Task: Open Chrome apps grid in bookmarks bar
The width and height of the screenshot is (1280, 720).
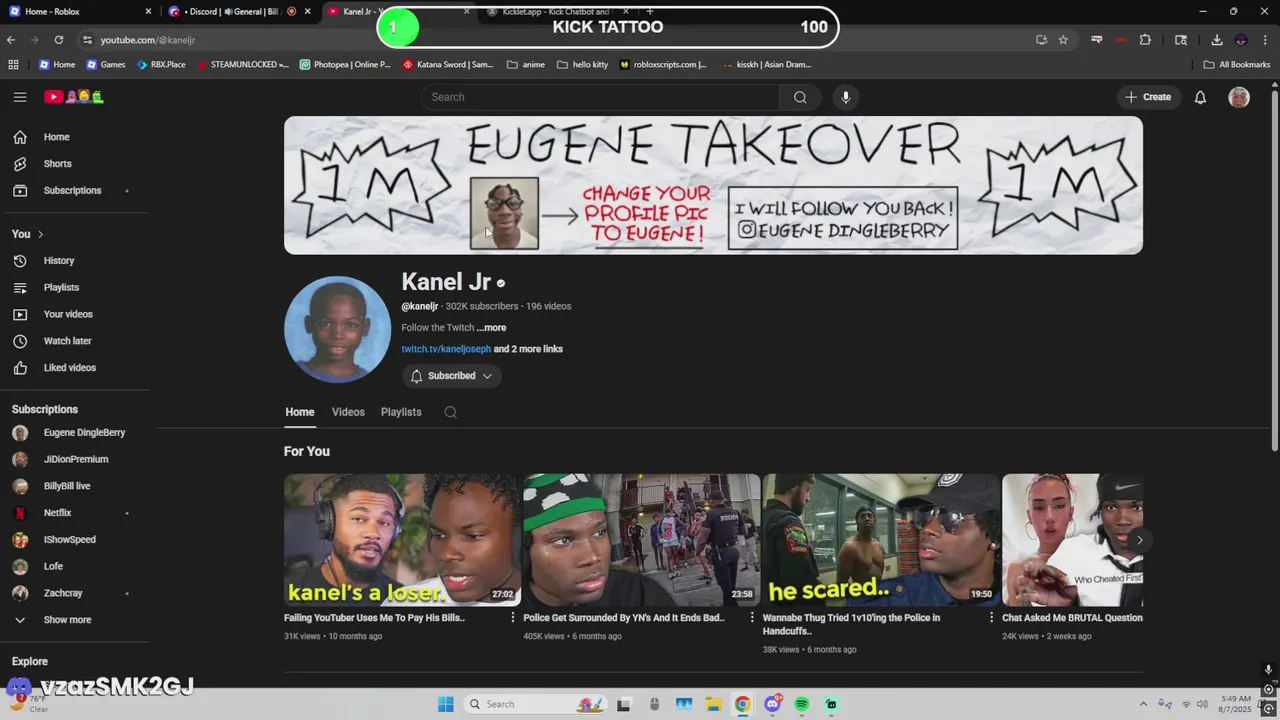Action: click(x=13, y=64)
